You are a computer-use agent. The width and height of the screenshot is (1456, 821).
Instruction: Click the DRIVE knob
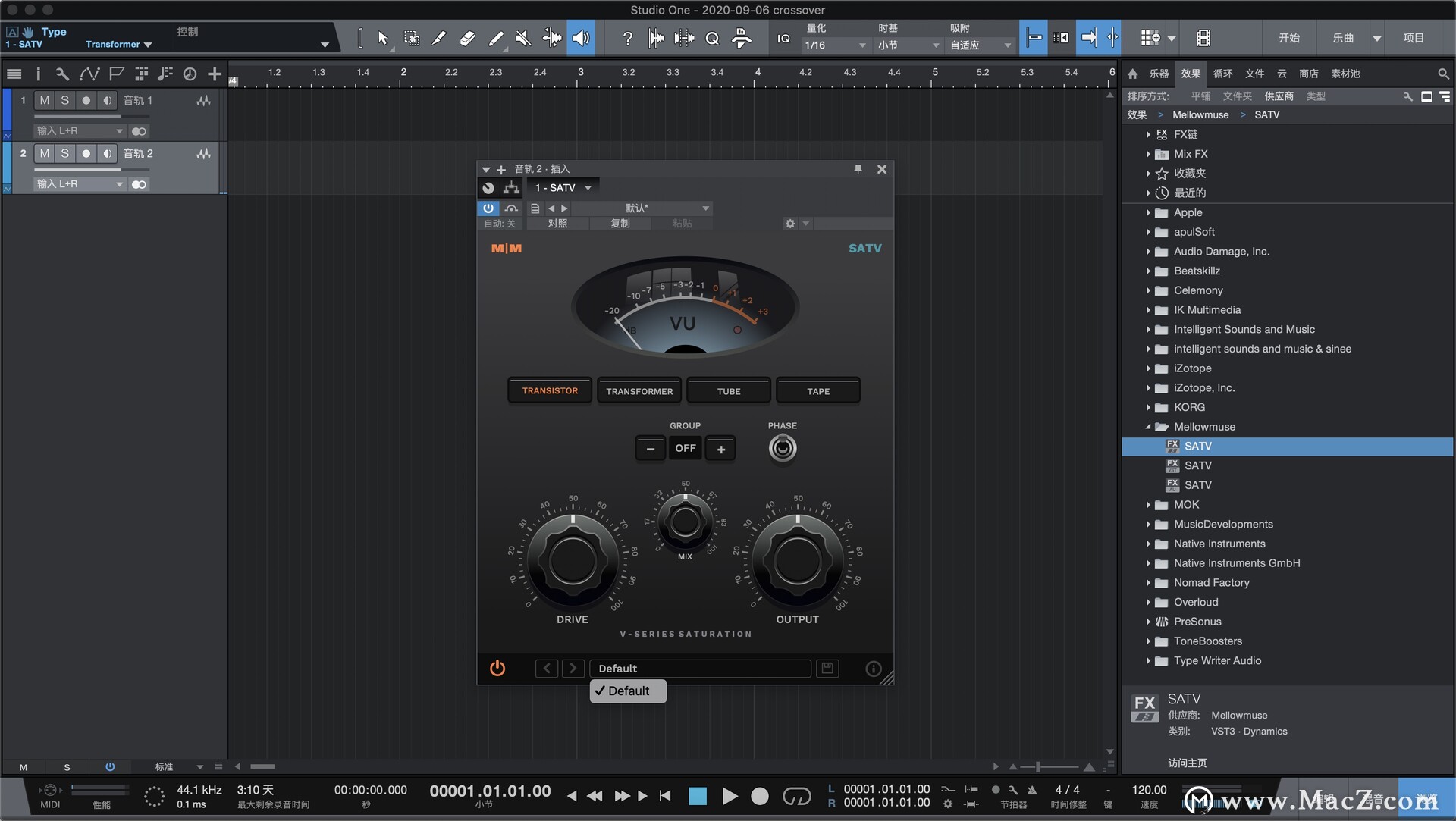(573, 562)
